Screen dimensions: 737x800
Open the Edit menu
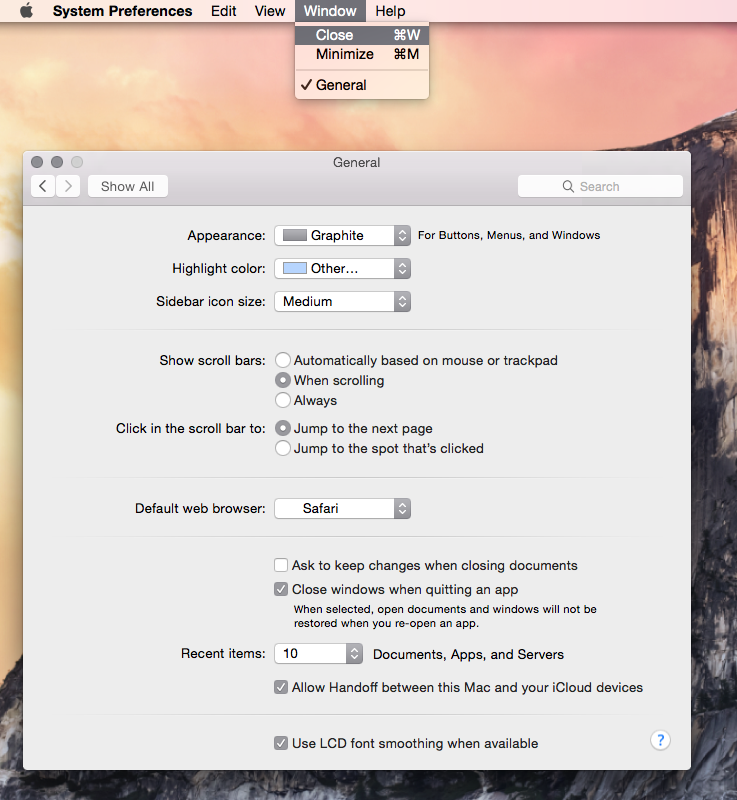click(x=223, y=11)
